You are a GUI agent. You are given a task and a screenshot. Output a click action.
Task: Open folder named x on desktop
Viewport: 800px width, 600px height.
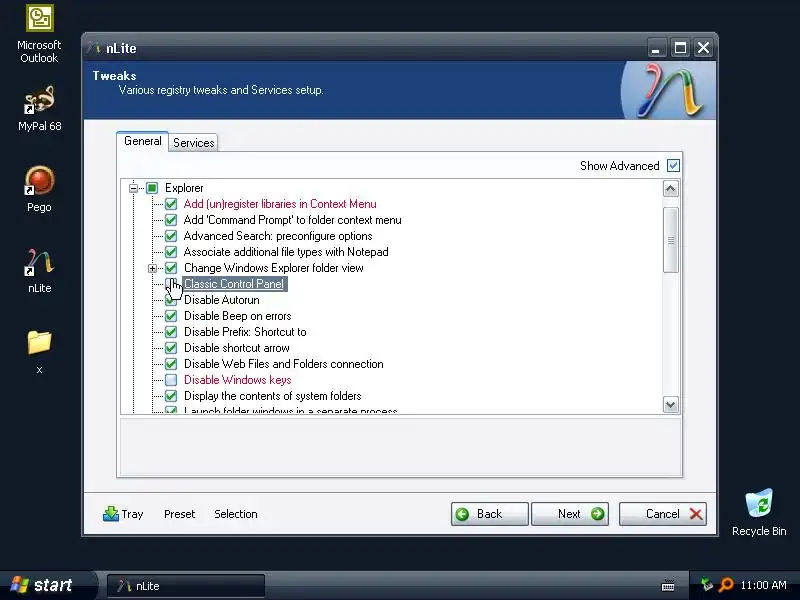[39, 352]
